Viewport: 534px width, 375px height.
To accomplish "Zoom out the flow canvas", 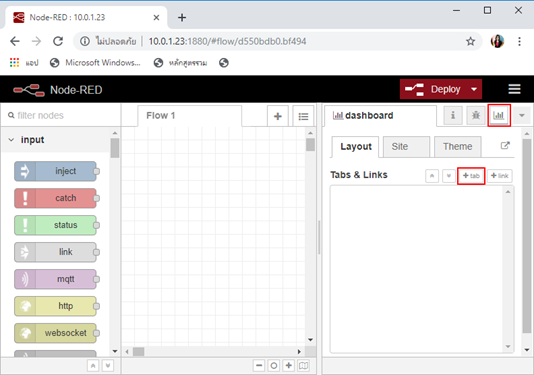I will coord(259,366).
